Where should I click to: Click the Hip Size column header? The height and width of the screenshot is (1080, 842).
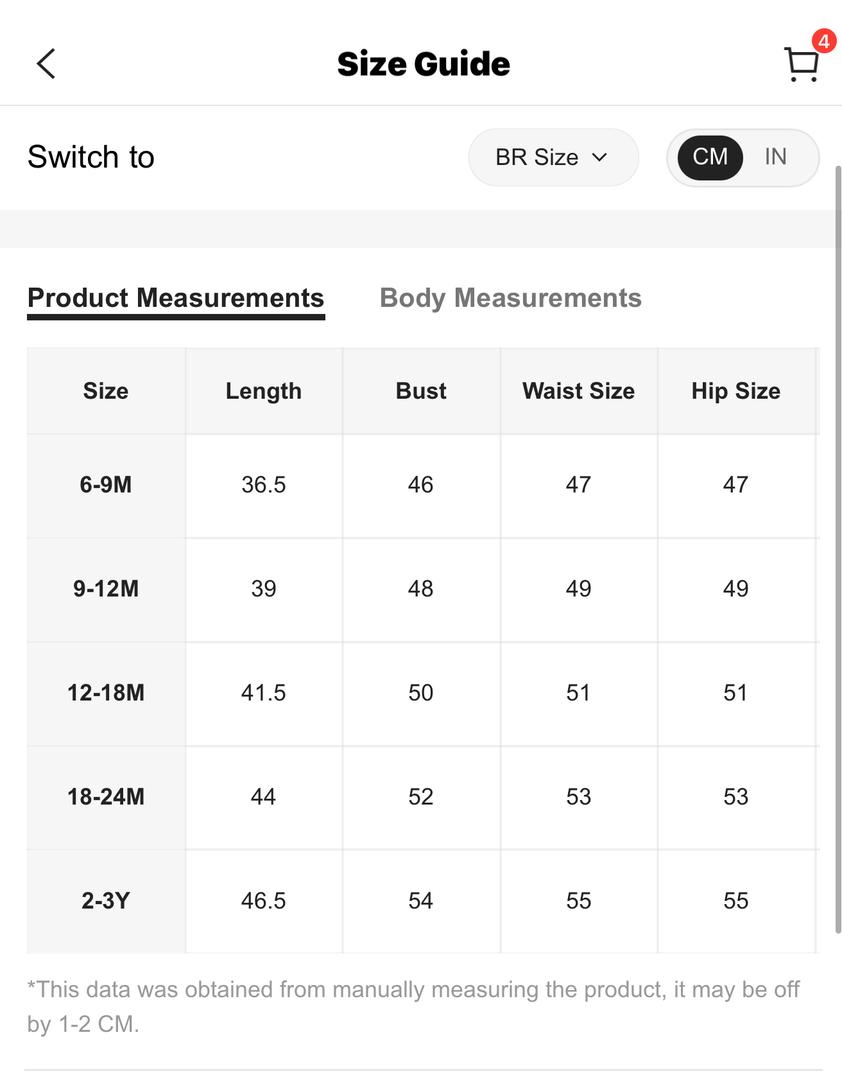click(736, 391)
